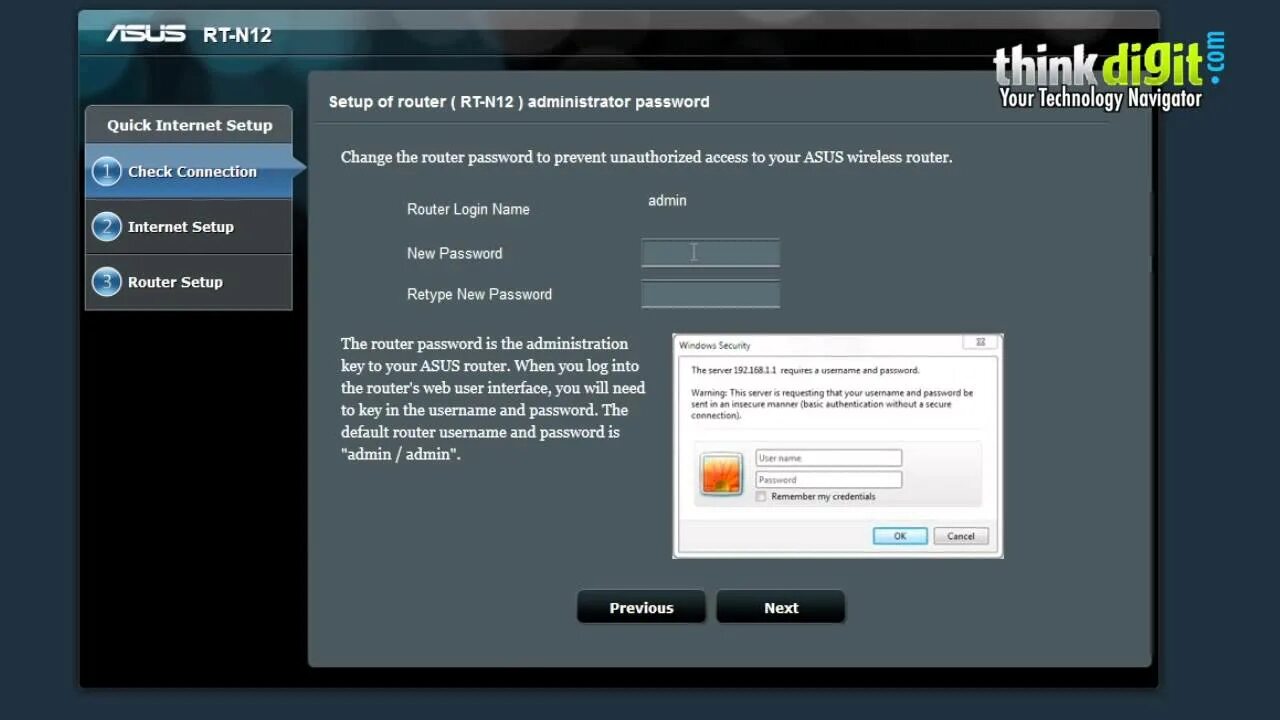This screenshot has height=720, width=1280.
Task: Click the Router Login Name label
Action: pos(468,209)
